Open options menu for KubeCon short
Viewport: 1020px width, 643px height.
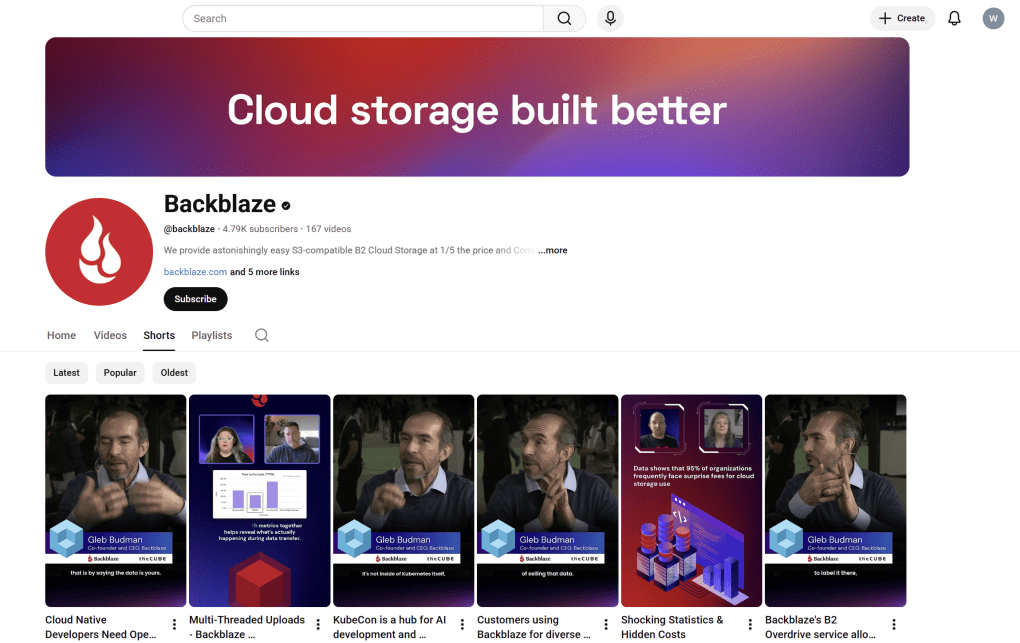462,625
